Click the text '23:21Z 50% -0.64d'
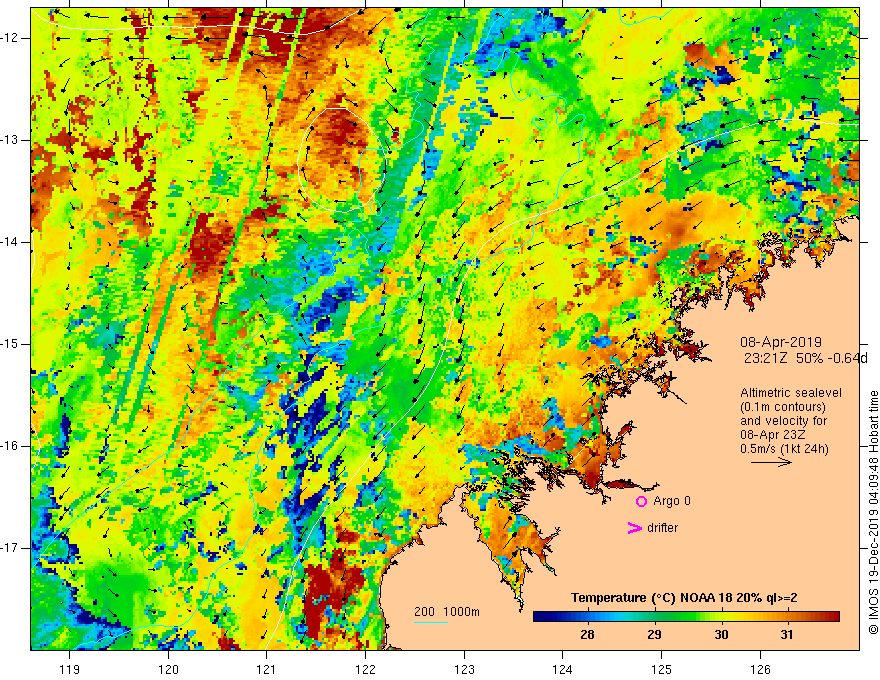Image resolution: width=880 pixels, height=680 pixels. pyautogui.click(x=805, y=359)
